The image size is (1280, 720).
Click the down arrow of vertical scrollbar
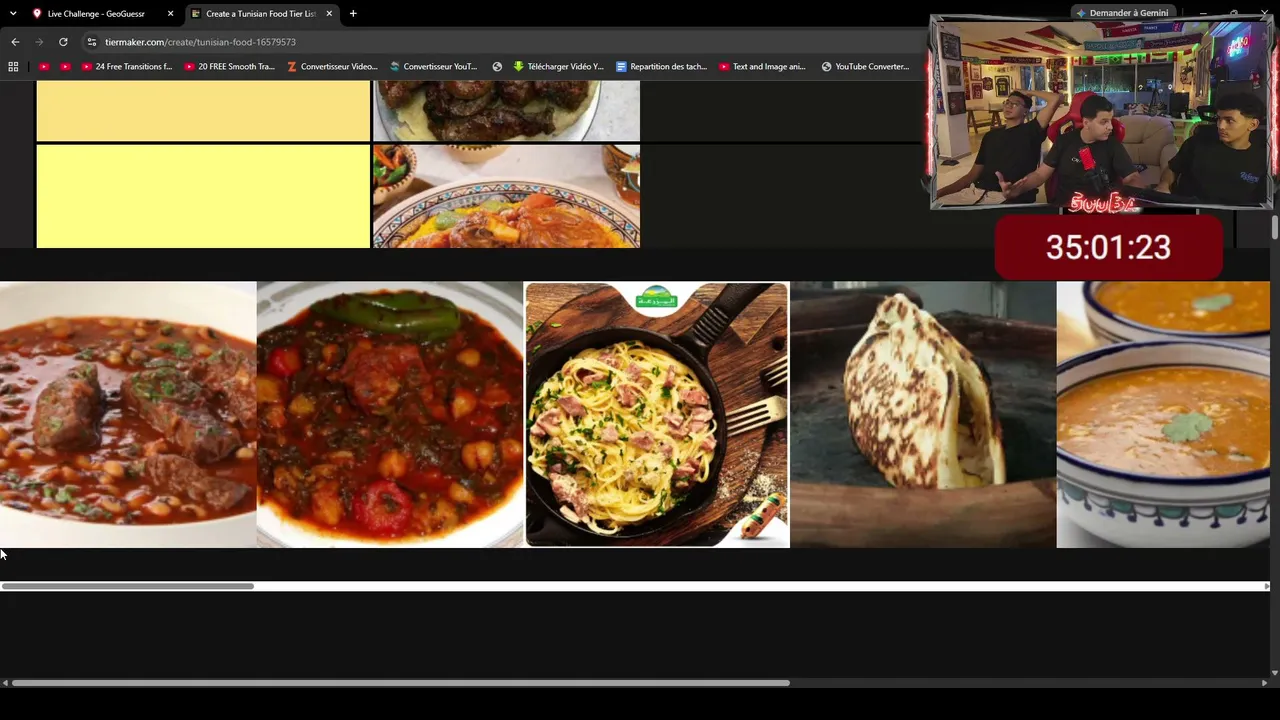[1275, 673]
